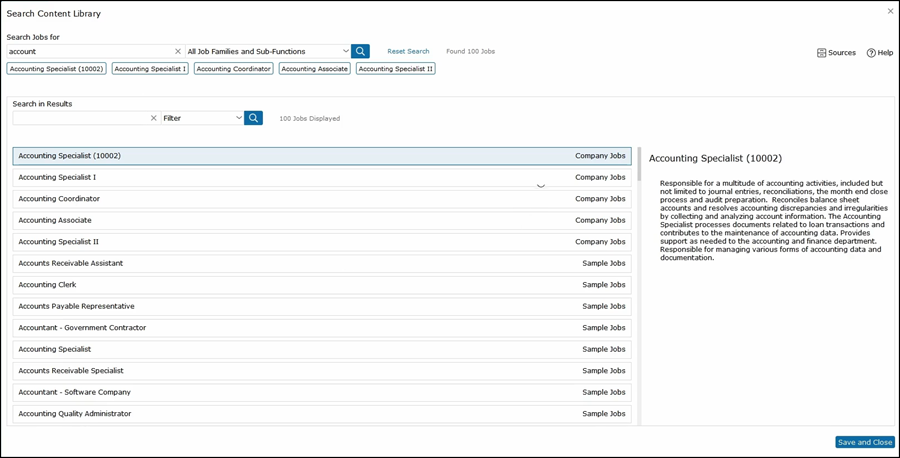Screen dimensions: 900x458
Task: Select the Accounting Specialist II tag
Action: pos(395,69)
